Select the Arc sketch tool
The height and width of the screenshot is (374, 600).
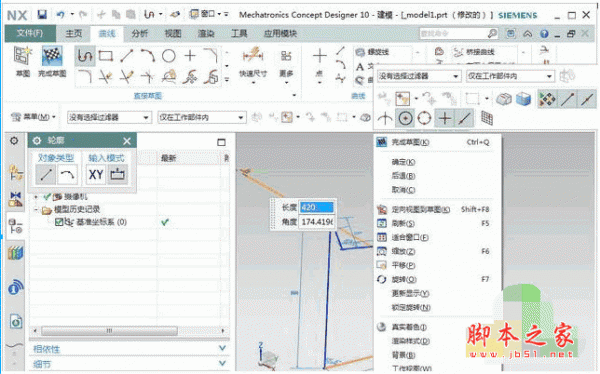147,56
